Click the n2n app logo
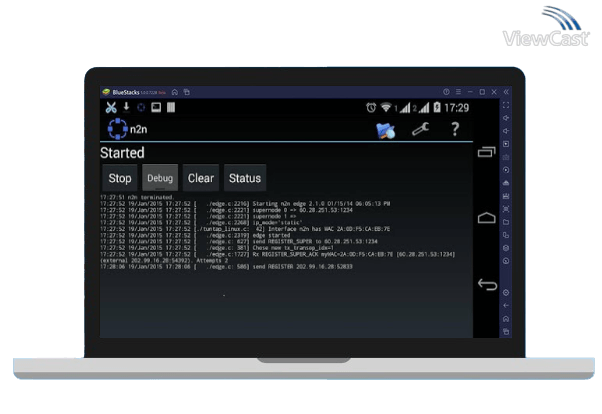602x414 pixels. [x=116, y=129]
